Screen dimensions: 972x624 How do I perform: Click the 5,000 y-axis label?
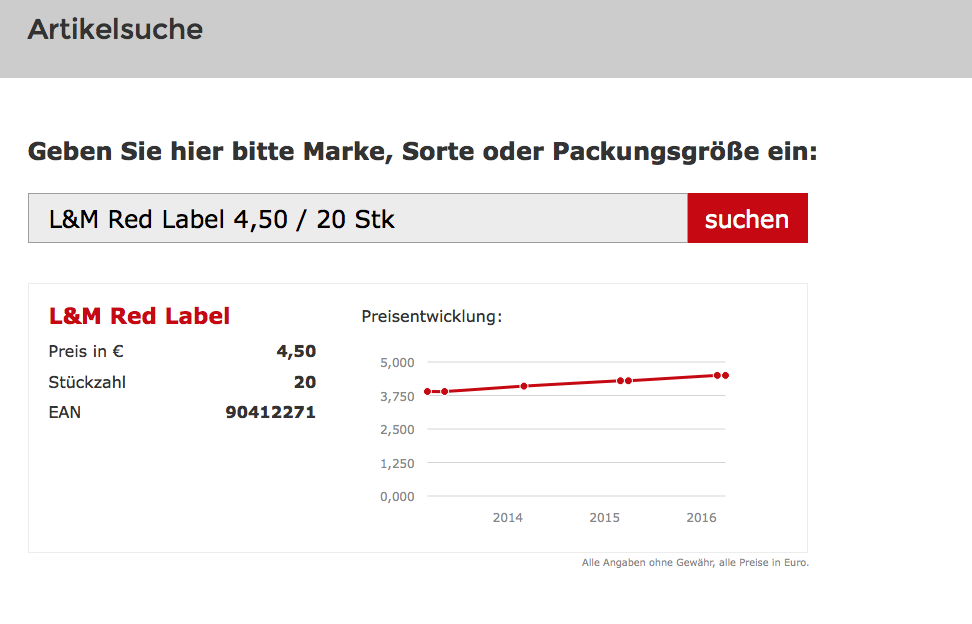(397, 363)
